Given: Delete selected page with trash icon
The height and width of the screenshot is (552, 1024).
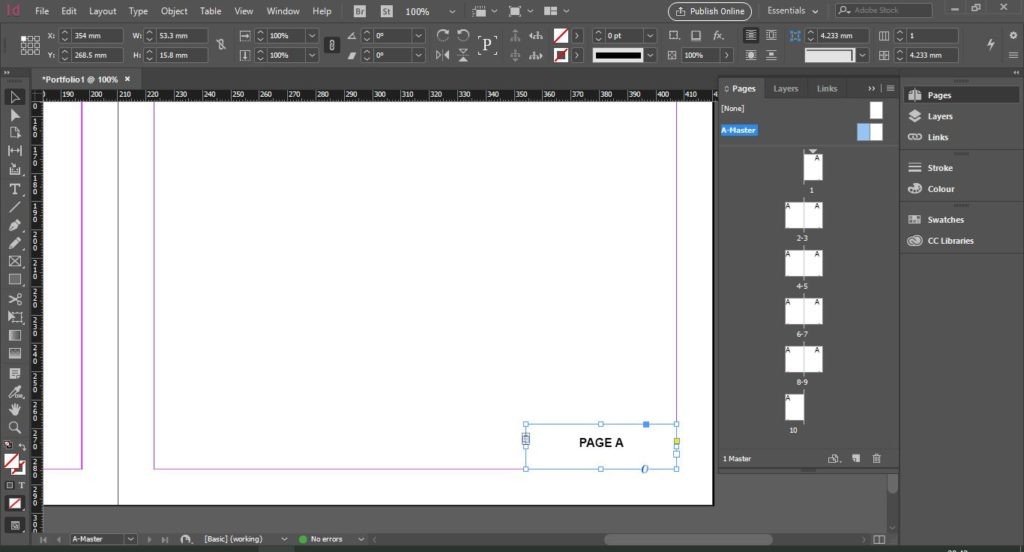Looking at the screenshot, I should click(x=876, y=459).
